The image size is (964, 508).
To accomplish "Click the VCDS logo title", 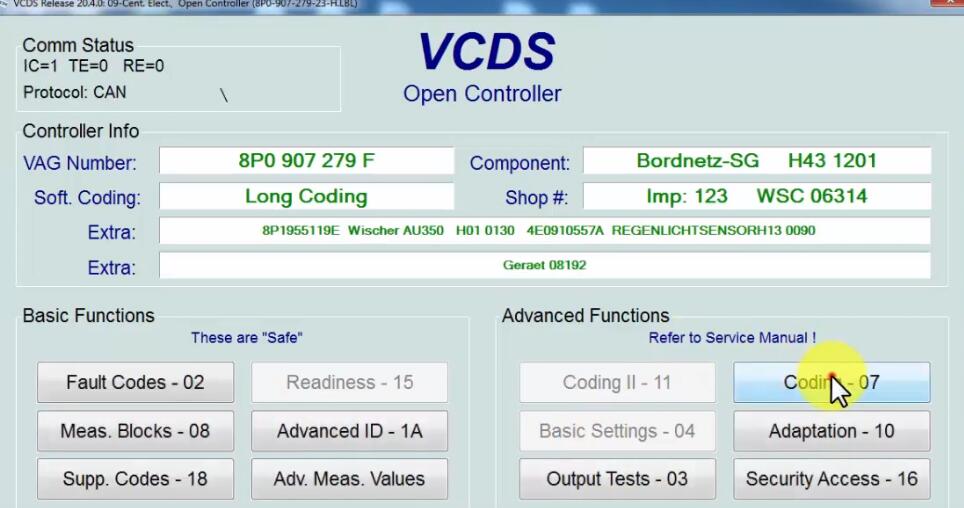I will 486,51.
